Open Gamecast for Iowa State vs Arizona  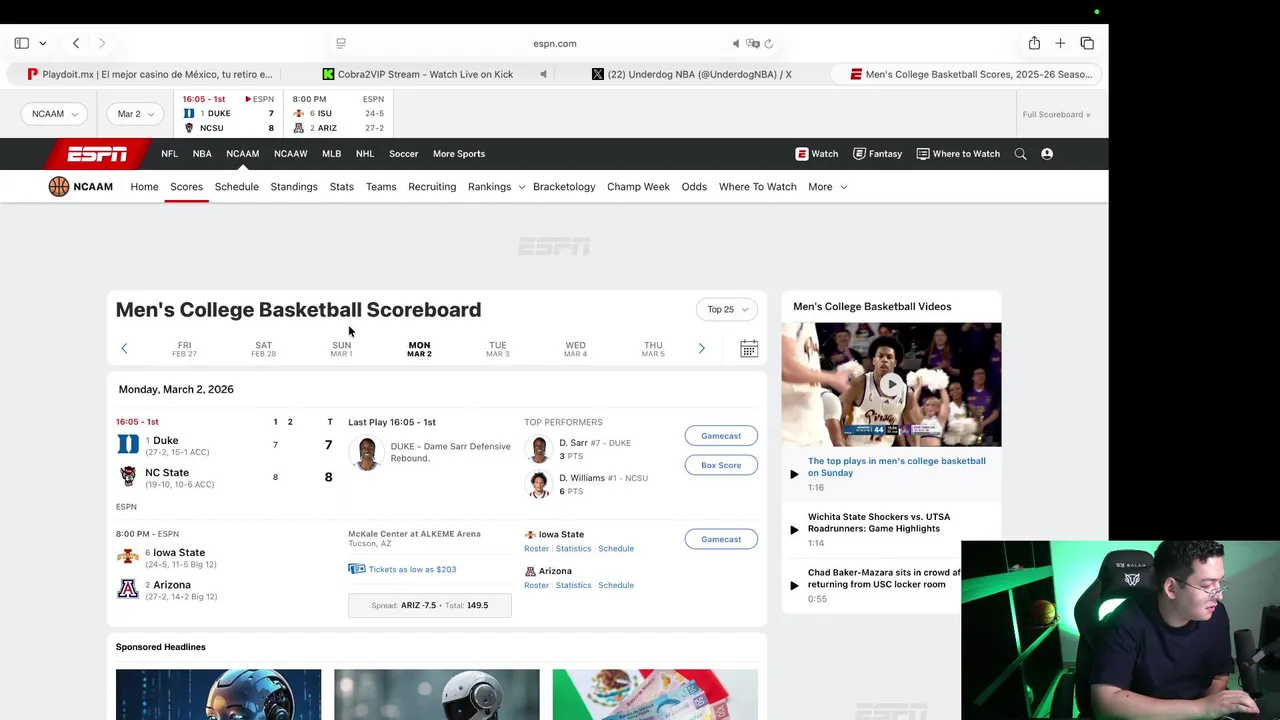point(721,539)
